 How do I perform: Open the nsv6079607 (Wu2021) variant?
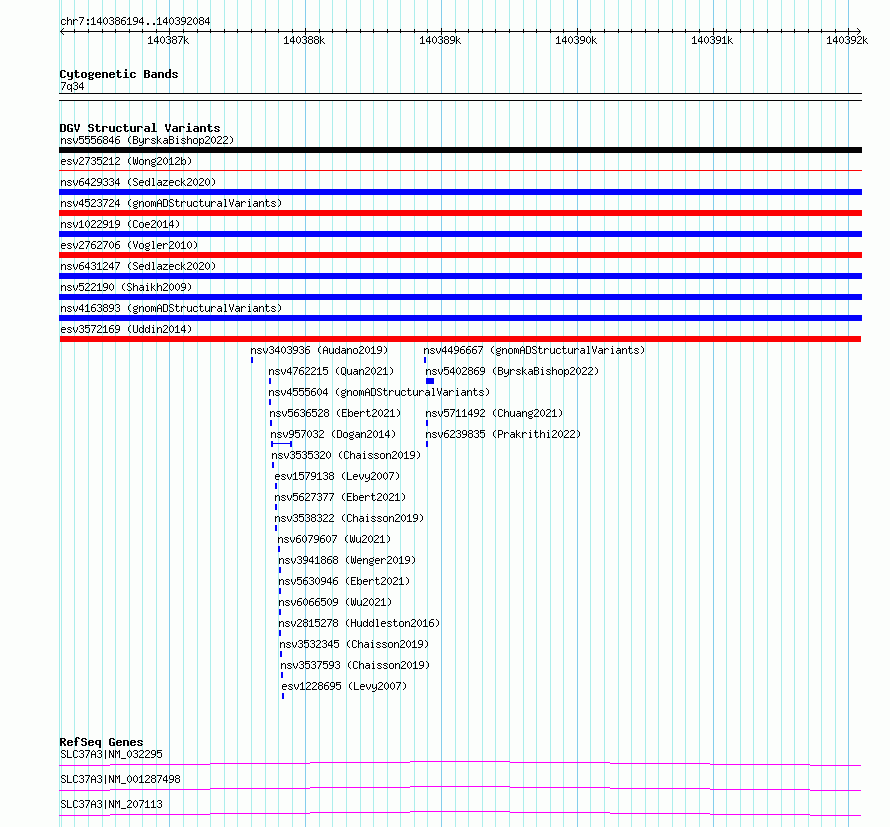coord(334,539)
